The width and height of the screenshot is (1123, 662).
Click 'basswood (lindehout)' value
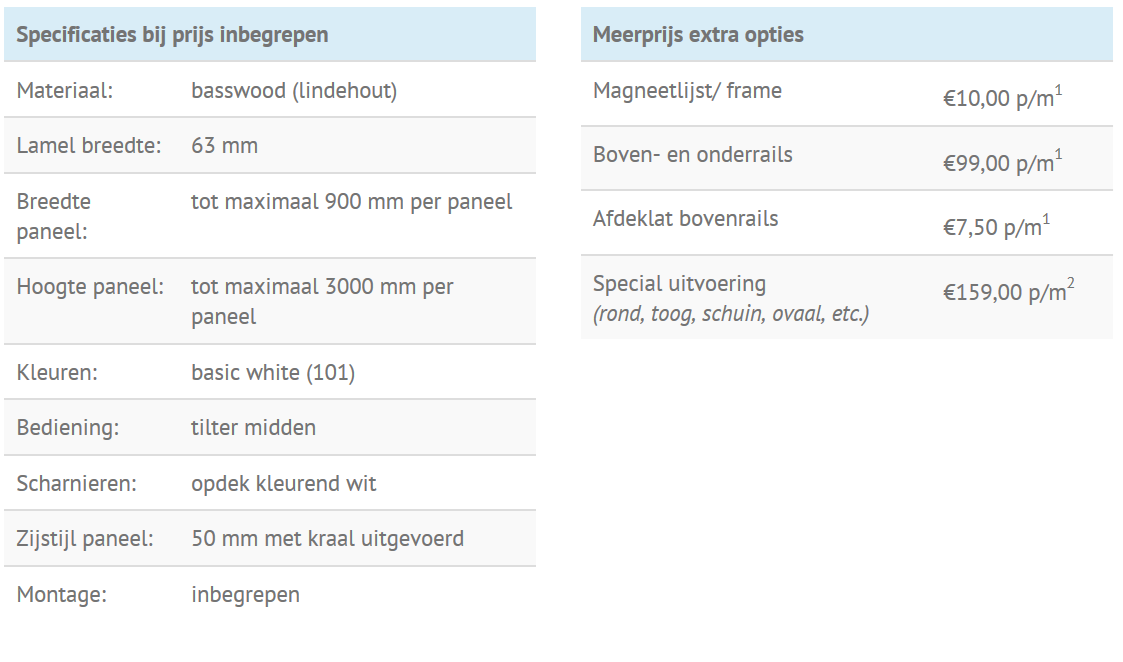[294, 90]
